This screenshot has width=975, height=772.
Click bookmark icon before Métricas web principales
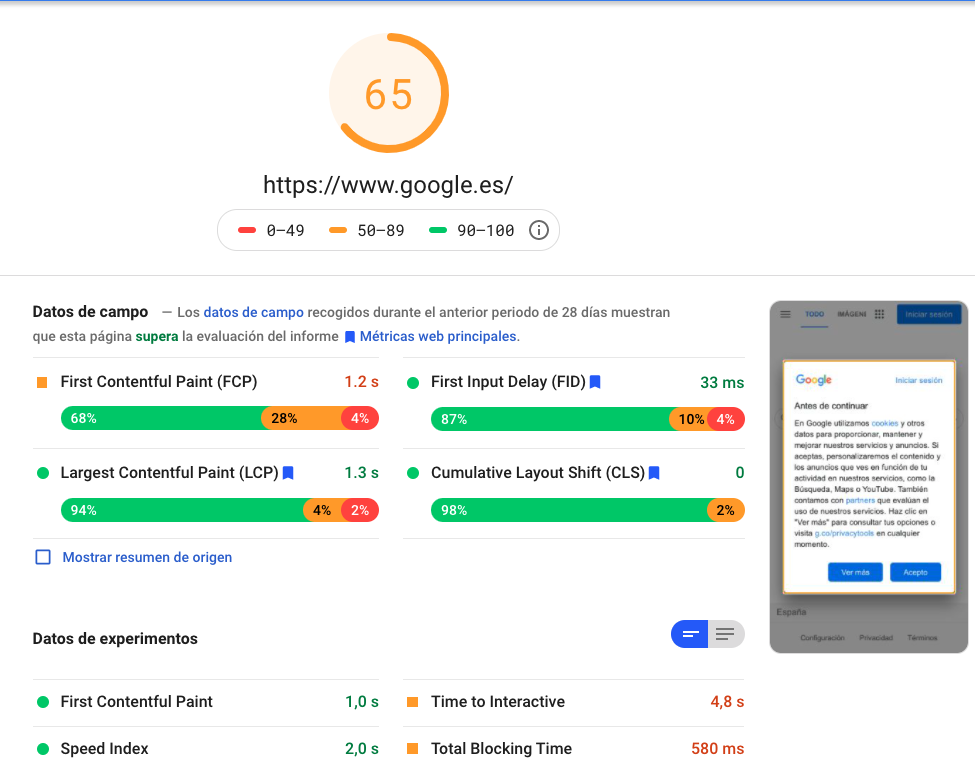click(350, 337)
